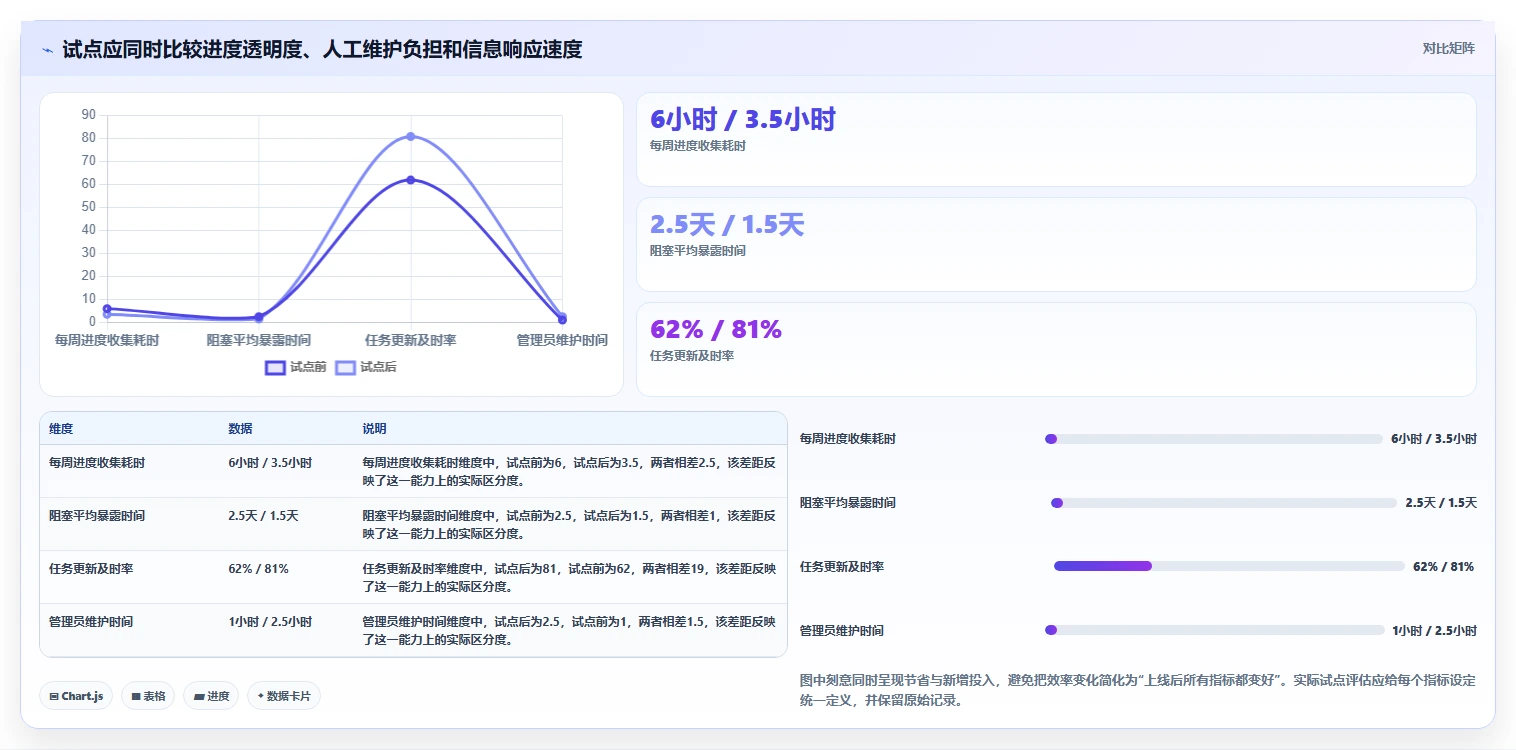Click the 表格 tag
The image size is (1516, 750).
(148, 696)
